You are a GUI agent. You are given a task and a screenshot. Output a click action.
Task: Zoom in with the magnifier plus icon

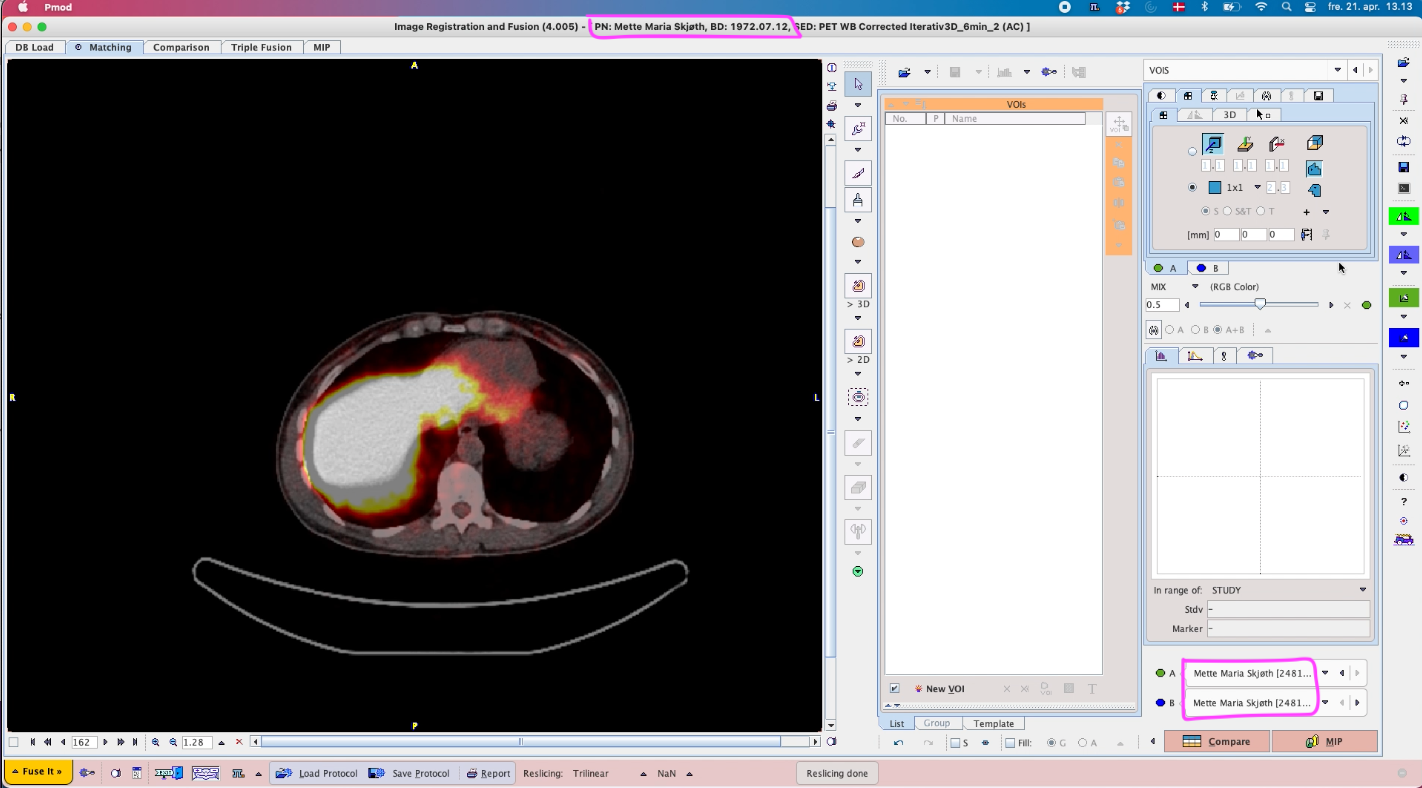click(156, 742)
